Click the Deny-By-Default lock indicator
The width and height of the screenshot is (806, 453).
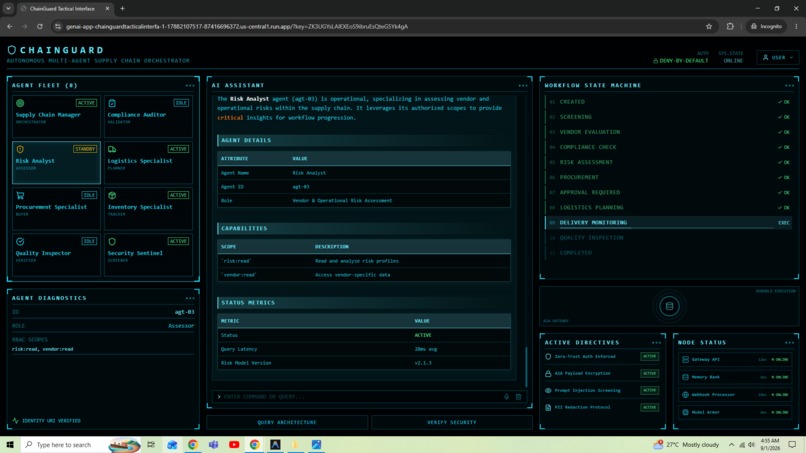click(680, 61)
